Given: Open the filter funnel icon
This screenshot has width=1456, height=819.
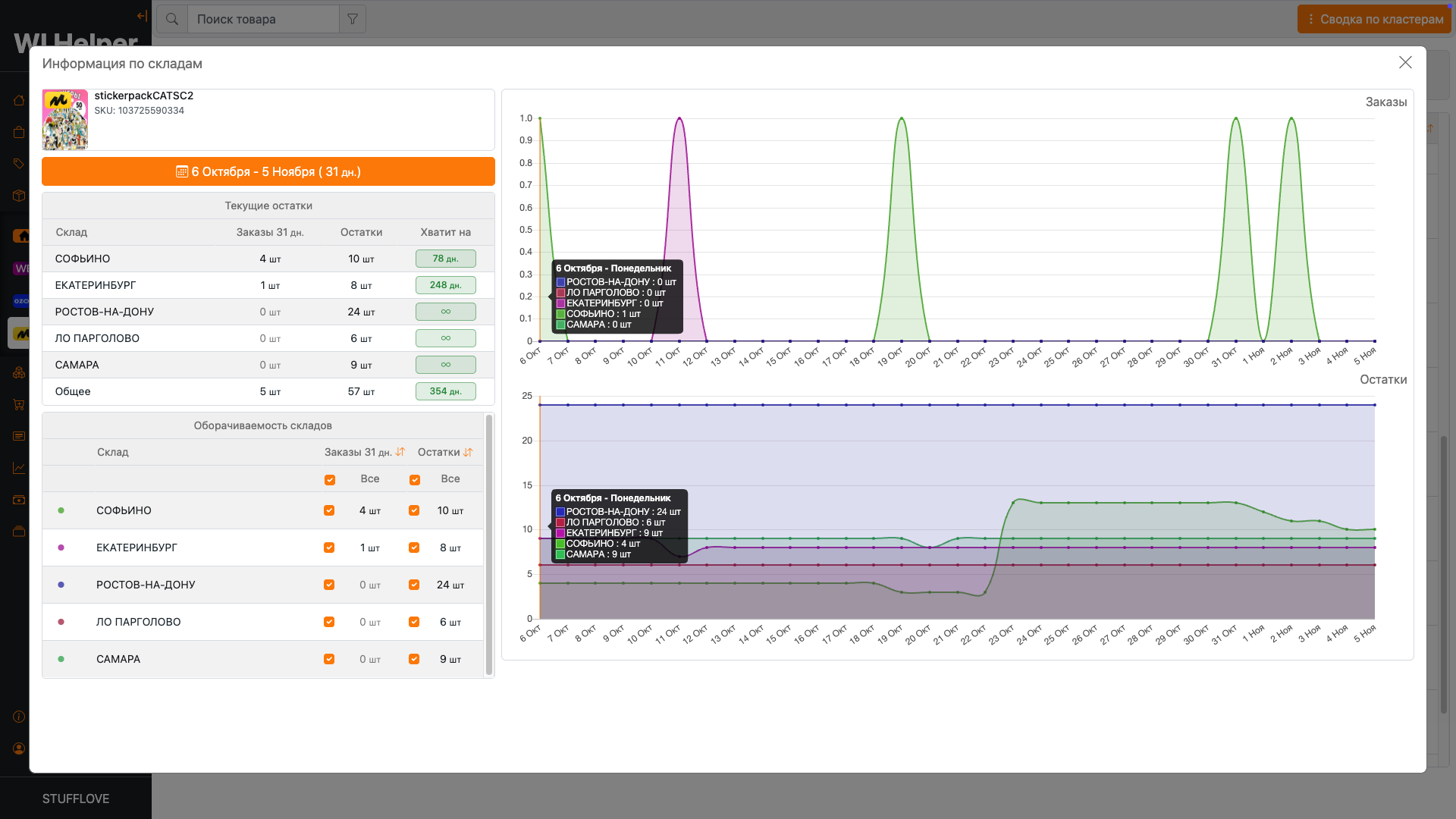Looking at the screenshot, I should (x=353, y=19).
